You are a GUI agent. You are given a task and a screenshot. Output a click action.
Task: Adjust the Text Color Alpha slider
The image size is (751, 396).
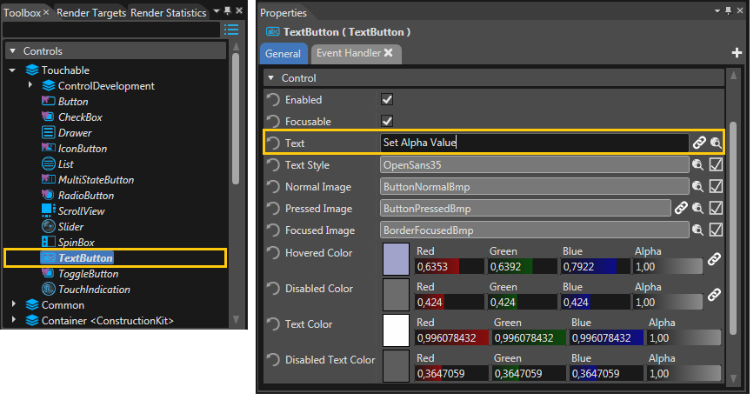[684, 338]
